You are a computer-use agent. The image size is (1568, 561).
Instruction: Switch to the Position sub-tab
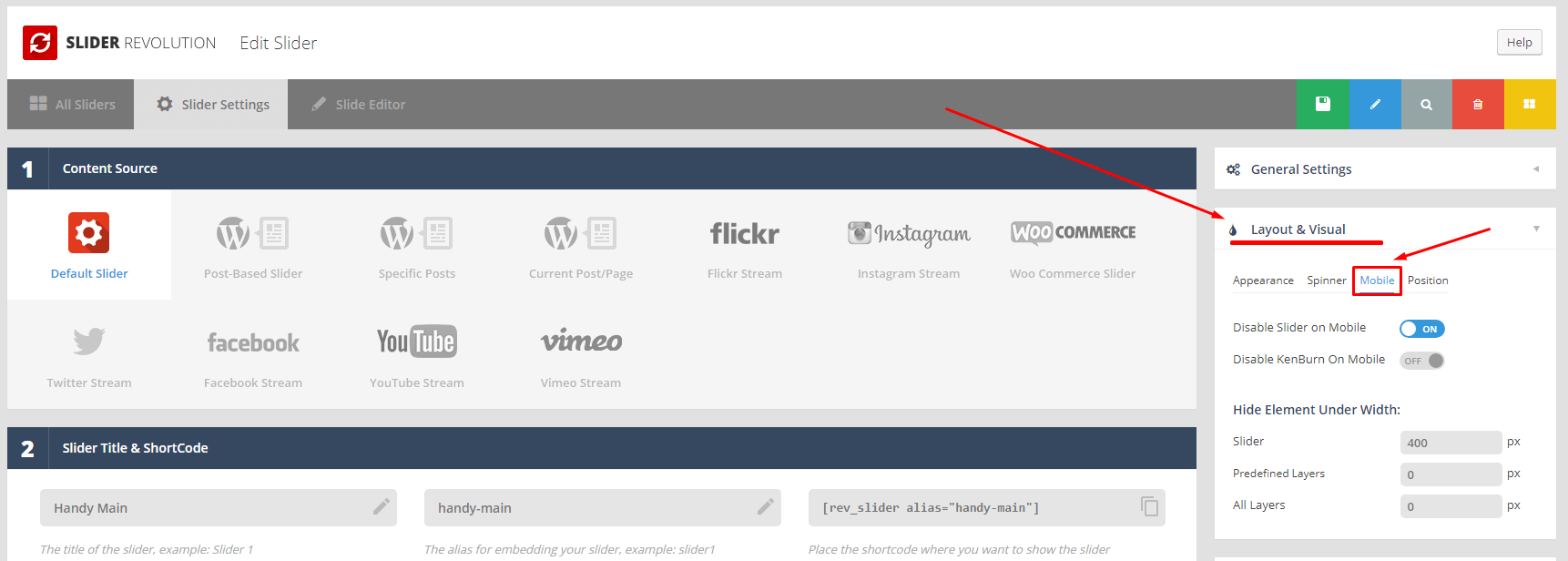pyautogui.click(x=1428, y=280)
